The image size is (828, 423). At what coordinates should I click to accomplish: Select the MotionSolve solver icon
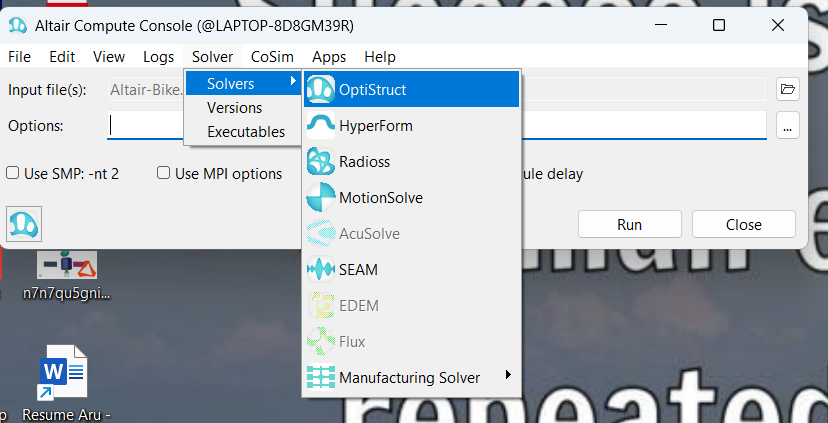coord(321,198)
